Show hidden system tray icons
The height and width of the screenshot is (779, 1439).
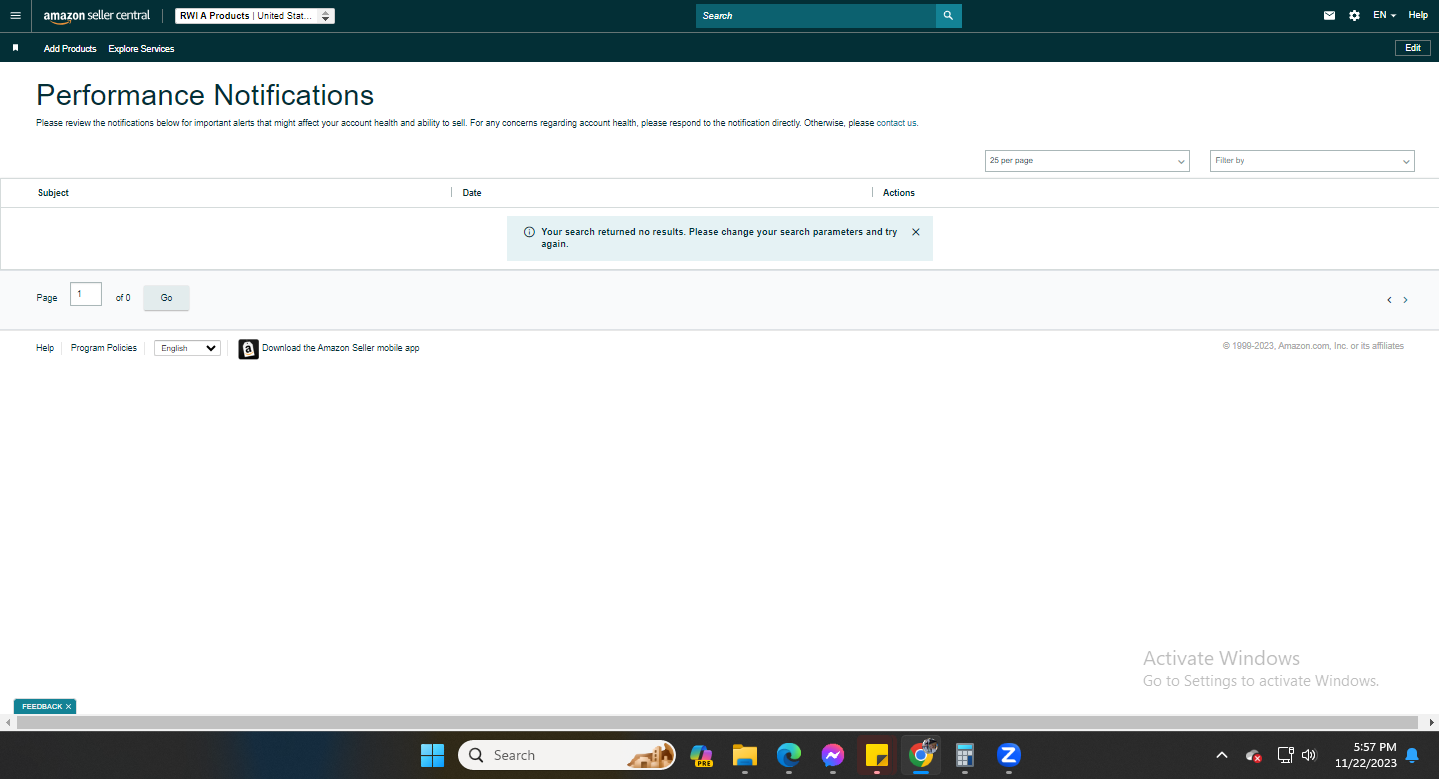pos(1221,755)
